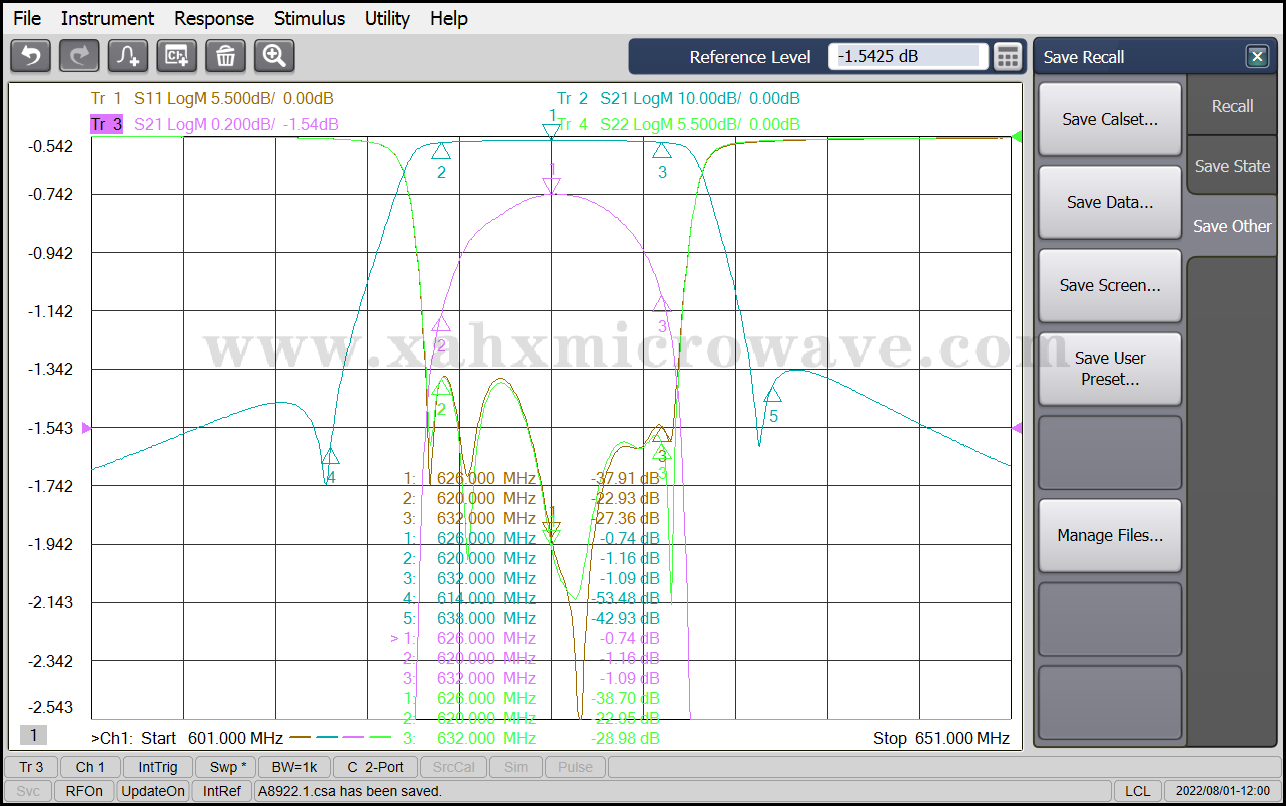The height and width of the screenshot is (806, 1286).
Task: Click the trash delete icon
Action: pyautogui.click(x=226, y=56)
